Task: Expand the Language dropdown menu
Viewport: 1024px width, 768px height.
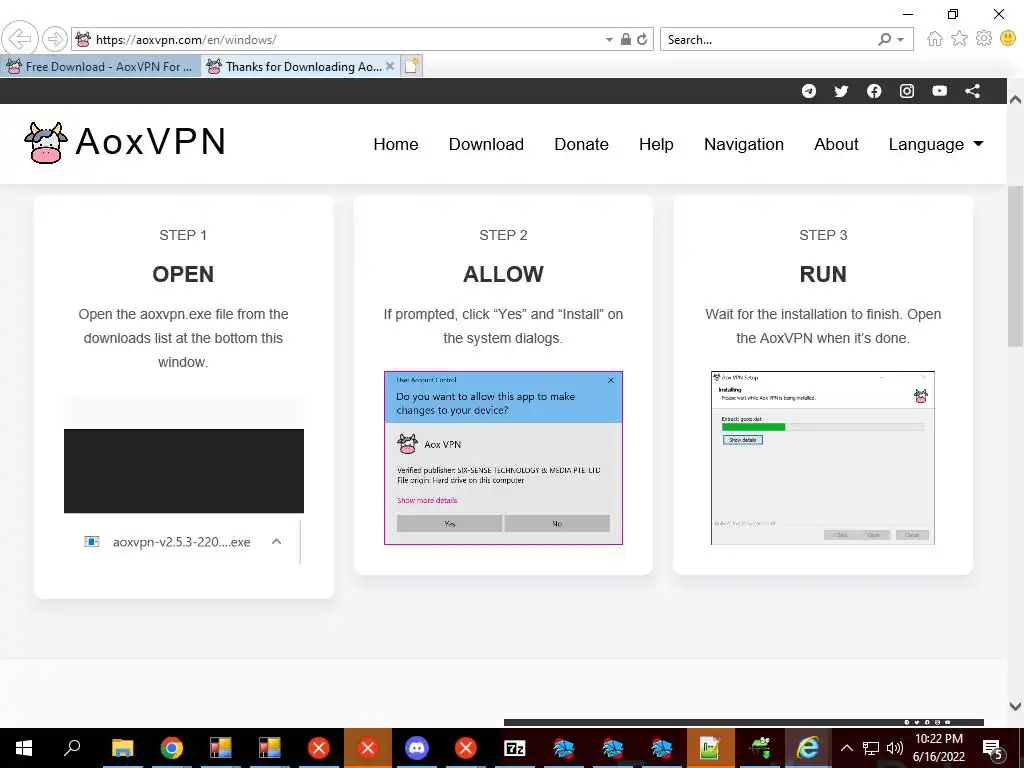Action: tap(936, 144)
